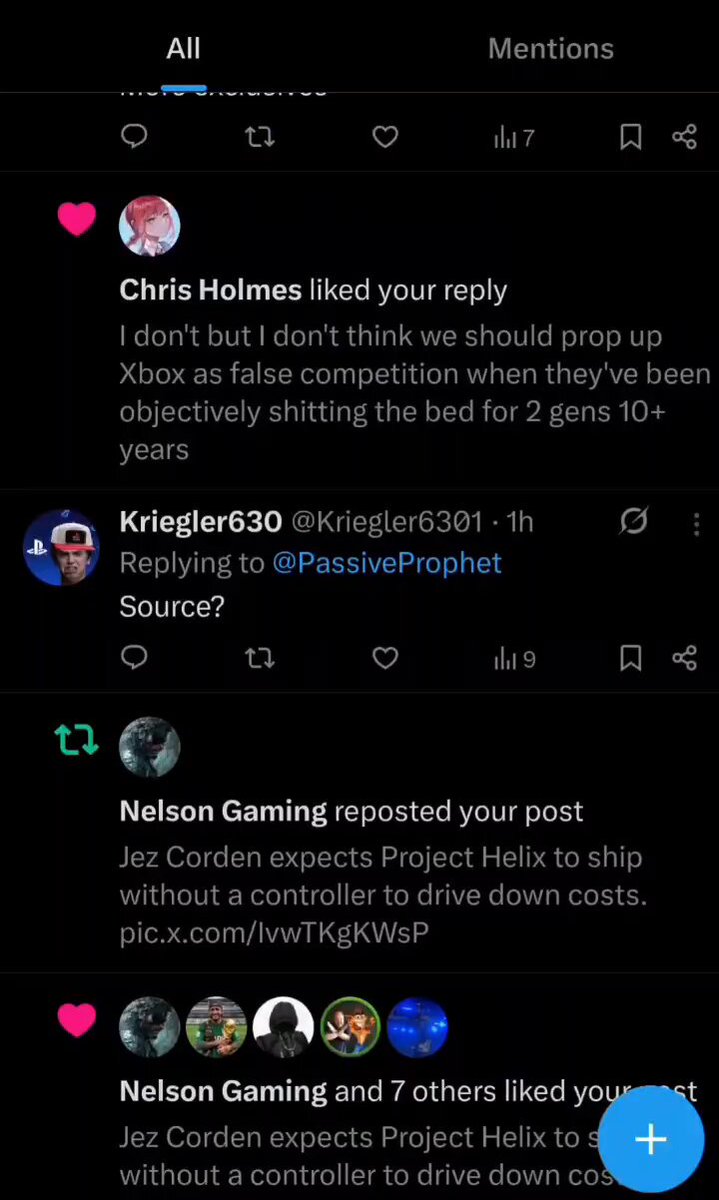Repost Kriegler630's "Source?" reply
Viewport: 719px width, 1200px height.
[x=260, y=657]
